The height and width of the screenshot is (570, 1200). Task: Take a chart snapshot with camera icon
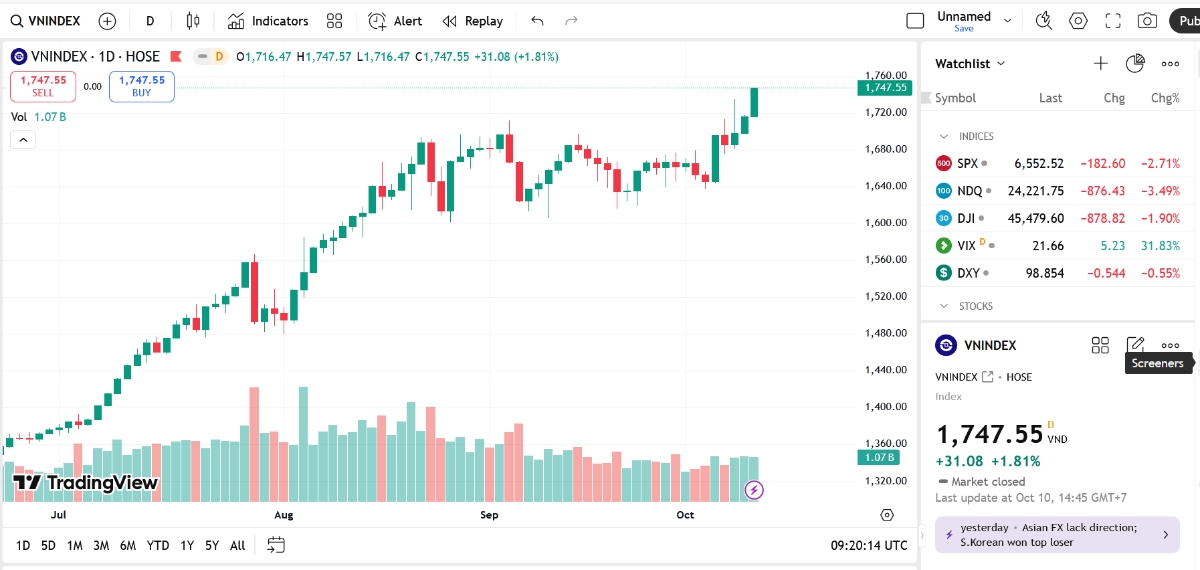[1147, 21]
